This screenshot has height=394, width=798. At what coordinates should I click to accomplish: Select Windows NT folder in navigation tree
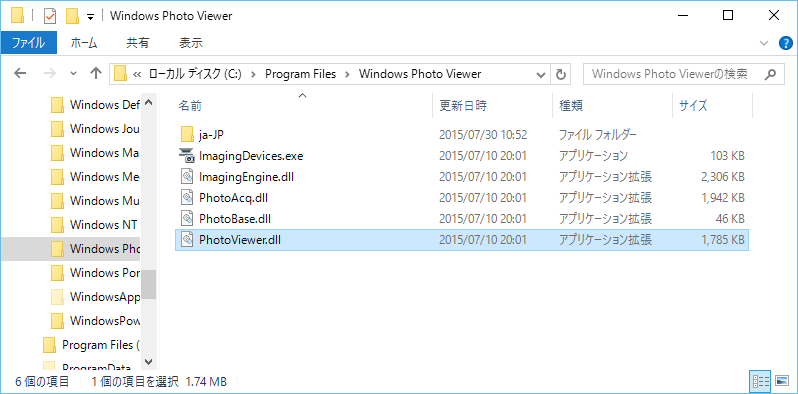tap(95, 224)
